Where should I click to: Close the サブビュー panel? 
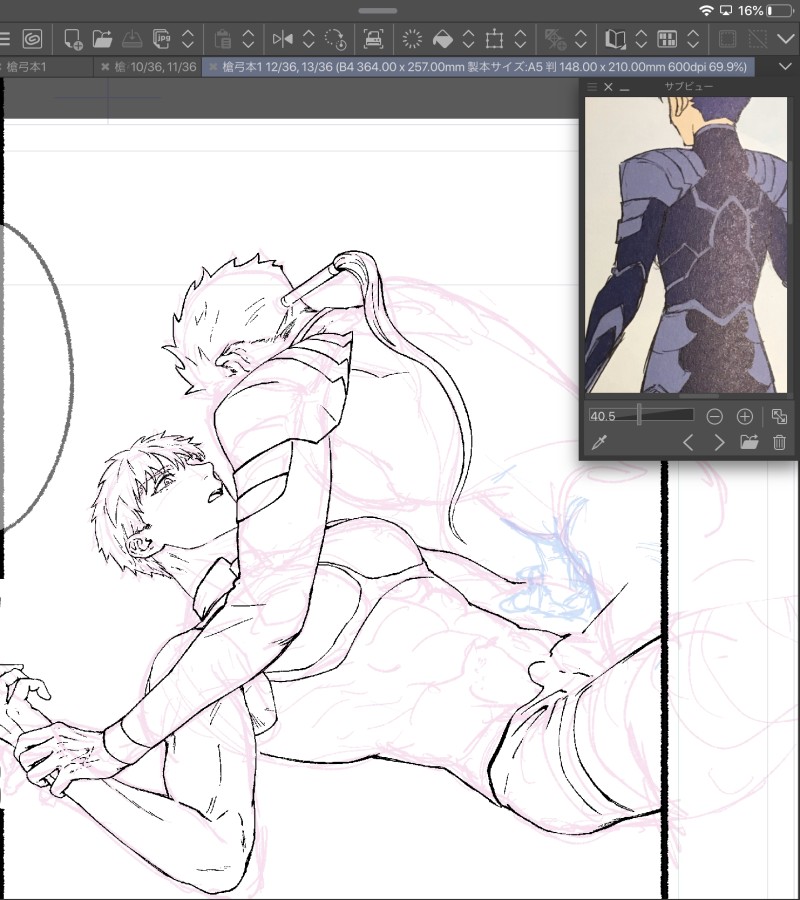pos(608,87)
